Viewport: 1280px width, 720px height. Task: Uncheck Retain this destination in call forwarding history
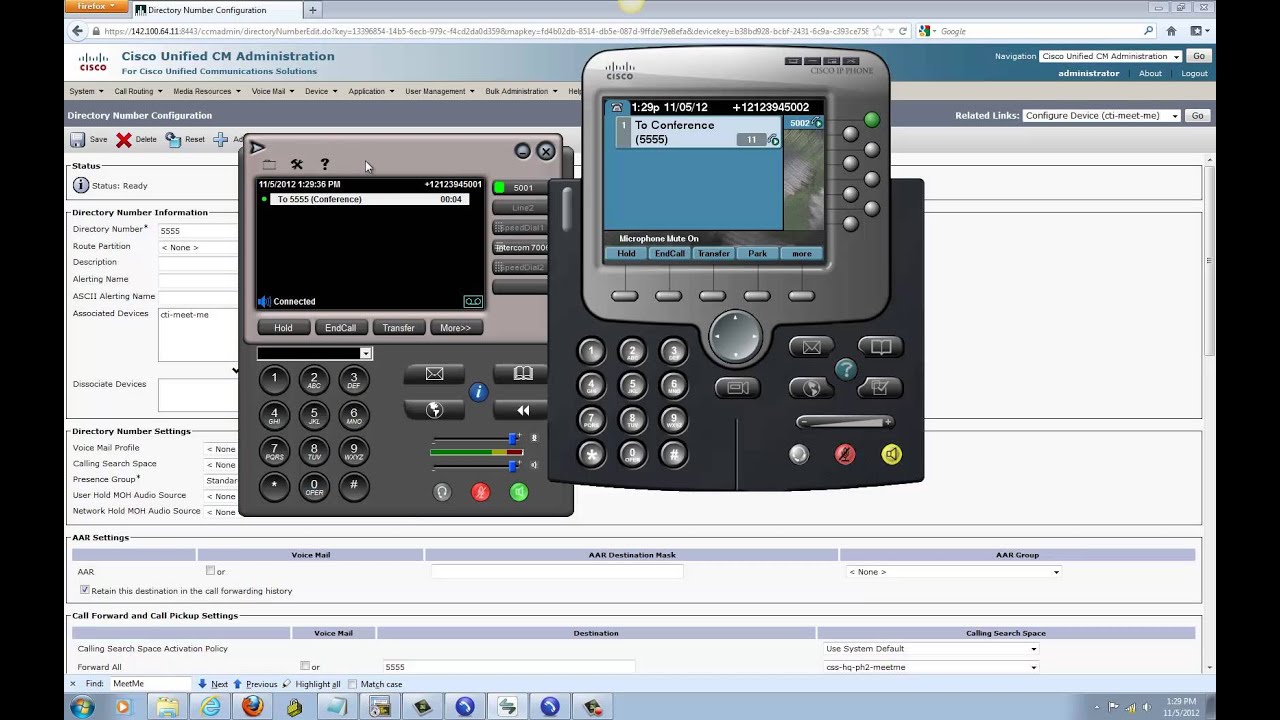tap(84, 590)
